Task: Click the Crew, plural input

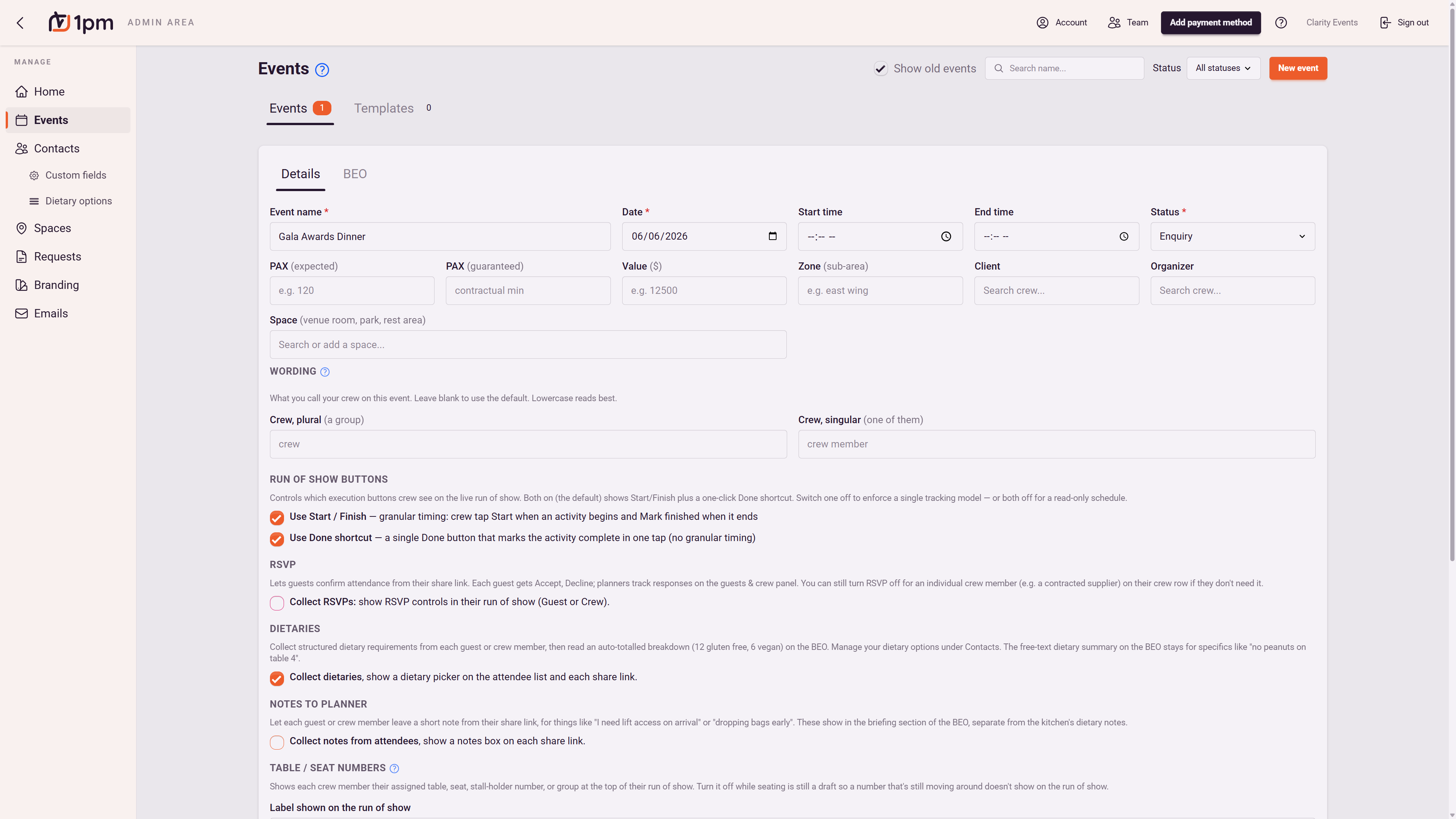Action: click(x=528, y=444)
